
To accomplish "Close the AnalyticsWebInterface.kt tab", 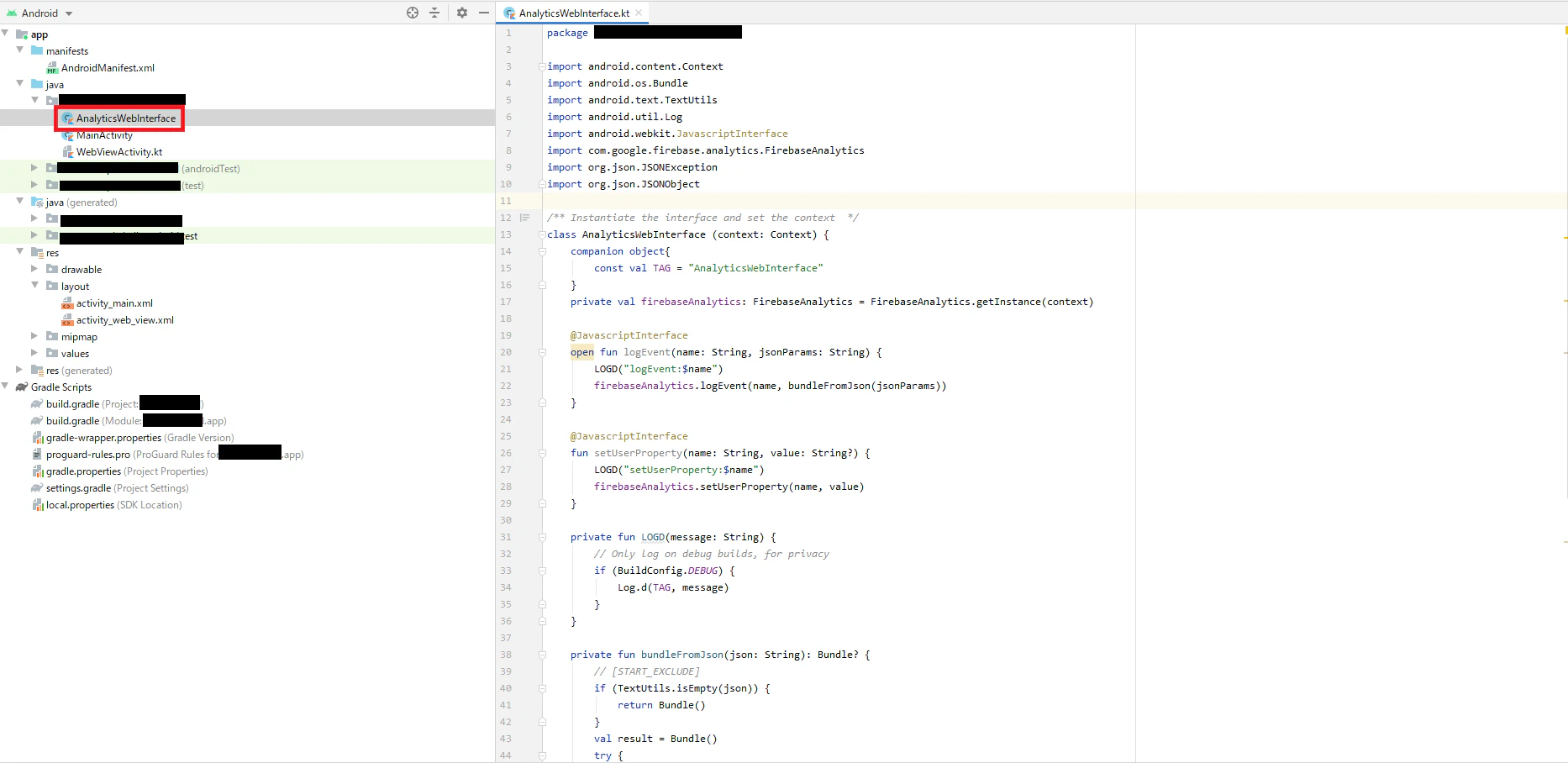I will (639, 13).
